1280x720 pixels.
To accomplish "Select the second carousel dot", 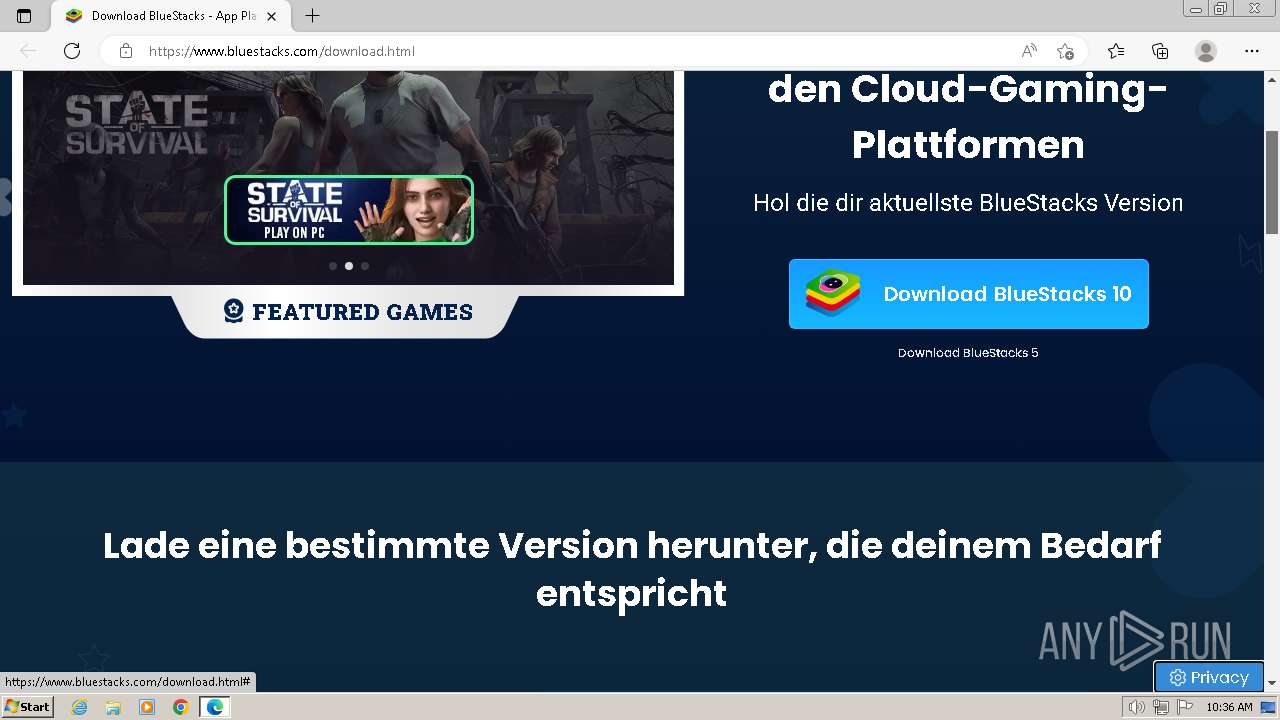I will [349, 266].
